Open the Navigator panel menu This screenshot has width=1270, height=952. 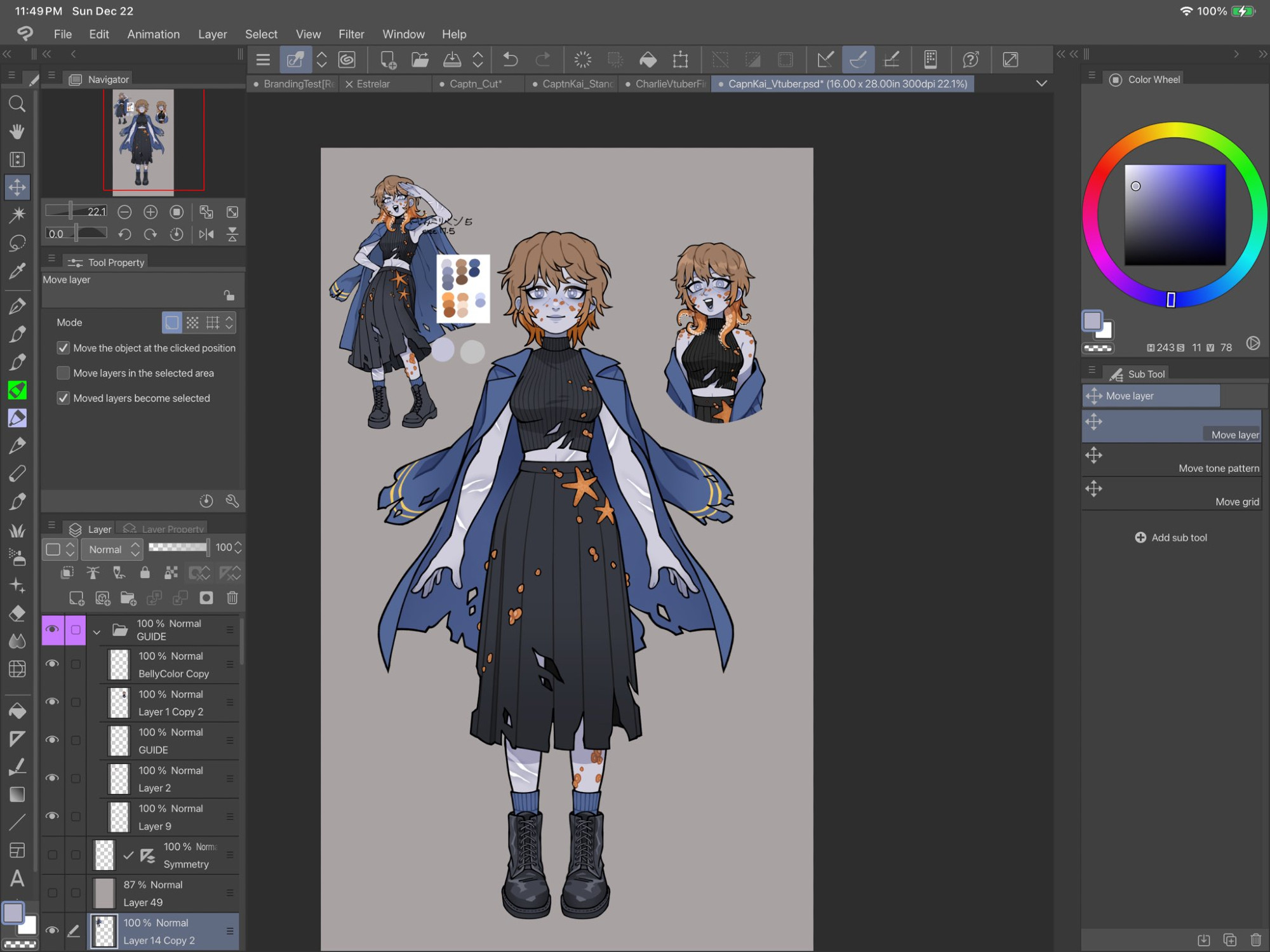click(x=51, y=76)
